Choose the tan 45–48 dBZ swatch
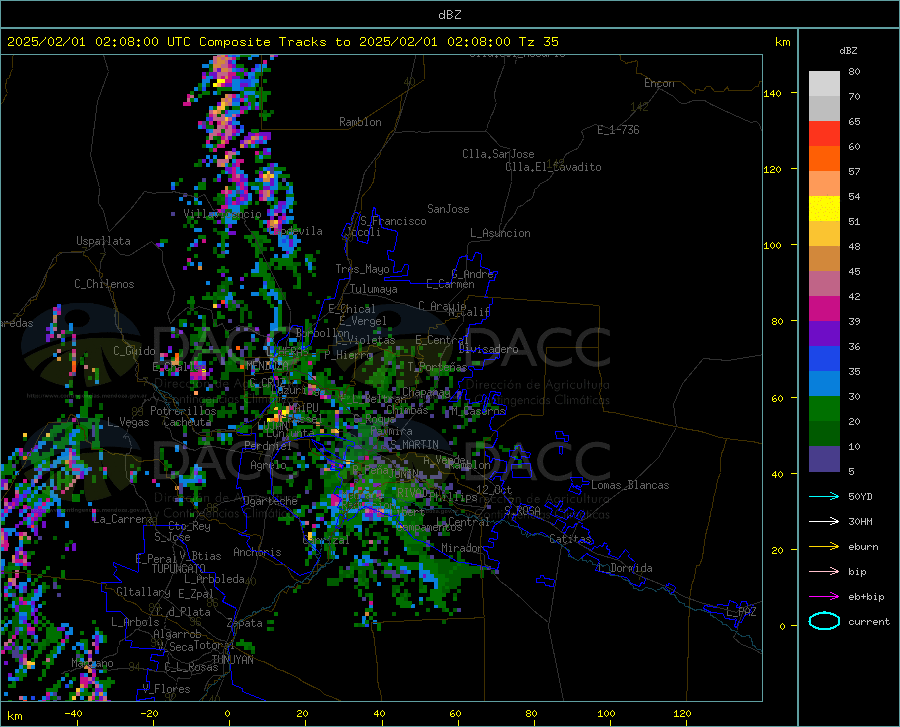The height and width of the screenshot is (727, 900). pyautogui.click(x=824, y=259)
